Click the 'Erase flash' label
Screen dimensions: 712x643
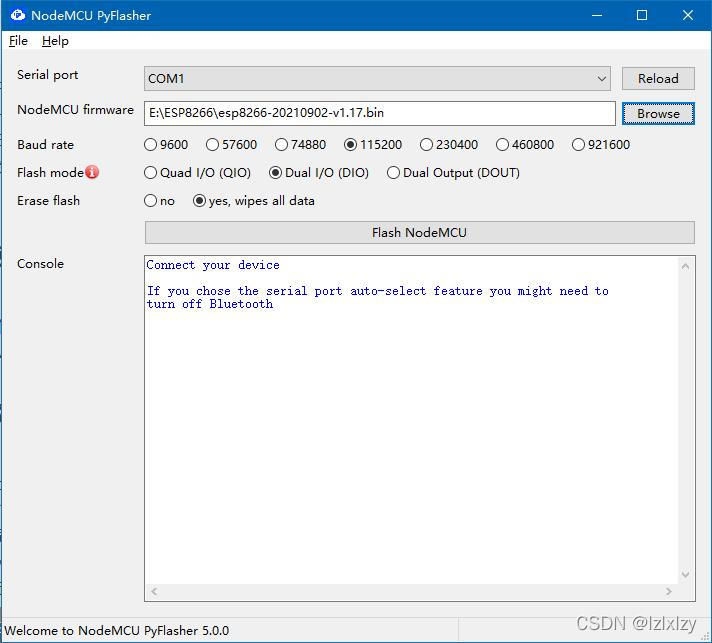[49, 201]
